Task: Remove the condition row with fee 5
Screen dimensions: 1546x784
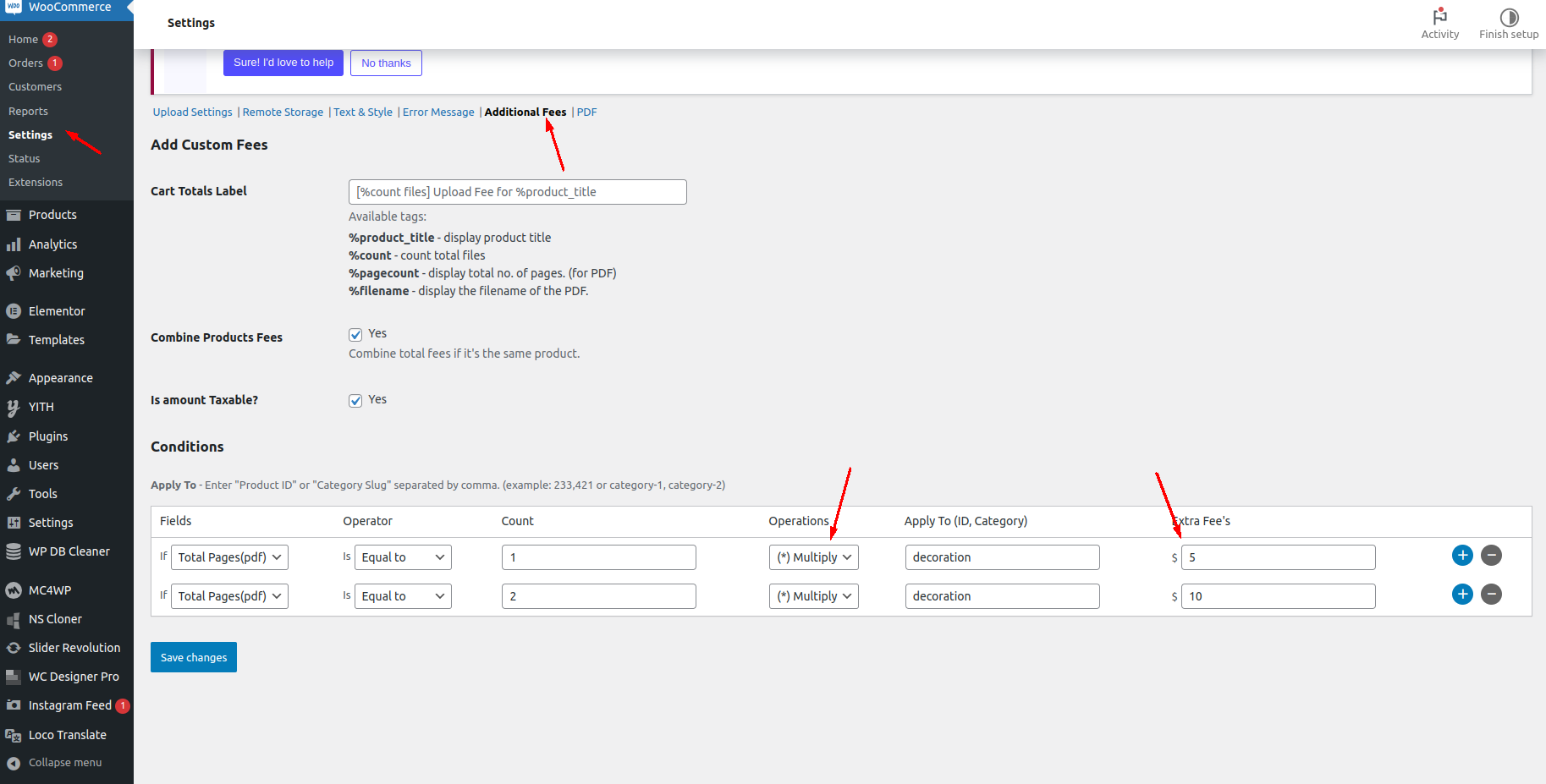Action: tap(1491, 556)
